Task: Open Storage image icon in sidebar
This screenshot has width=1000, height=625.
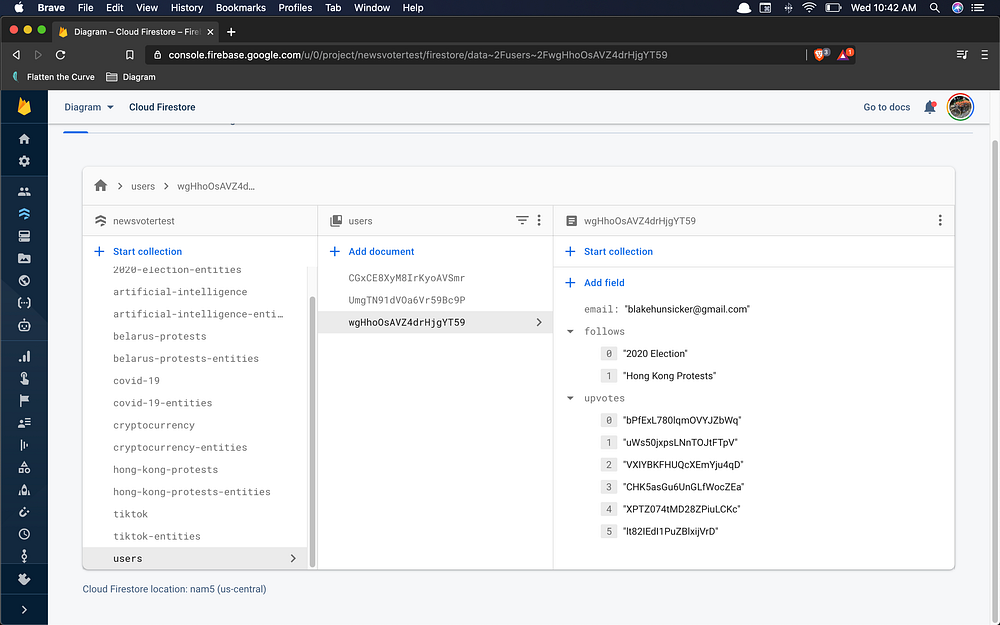Action: (24, 258)
